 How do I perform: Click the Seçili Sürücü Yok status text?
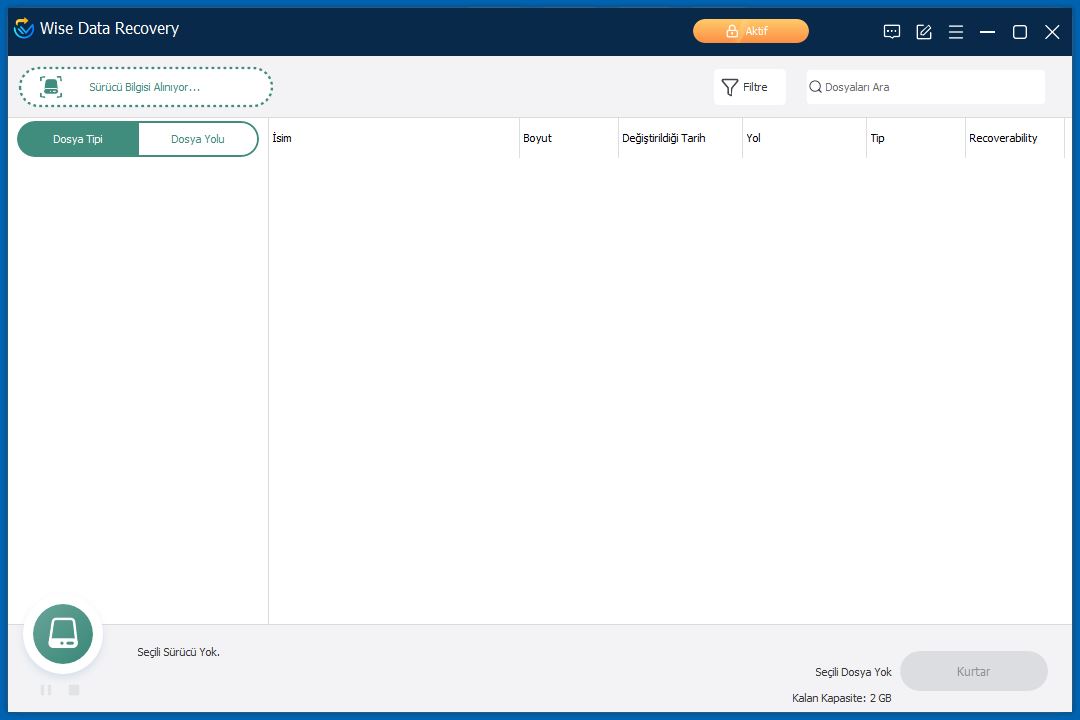click(x=178, y=652)
